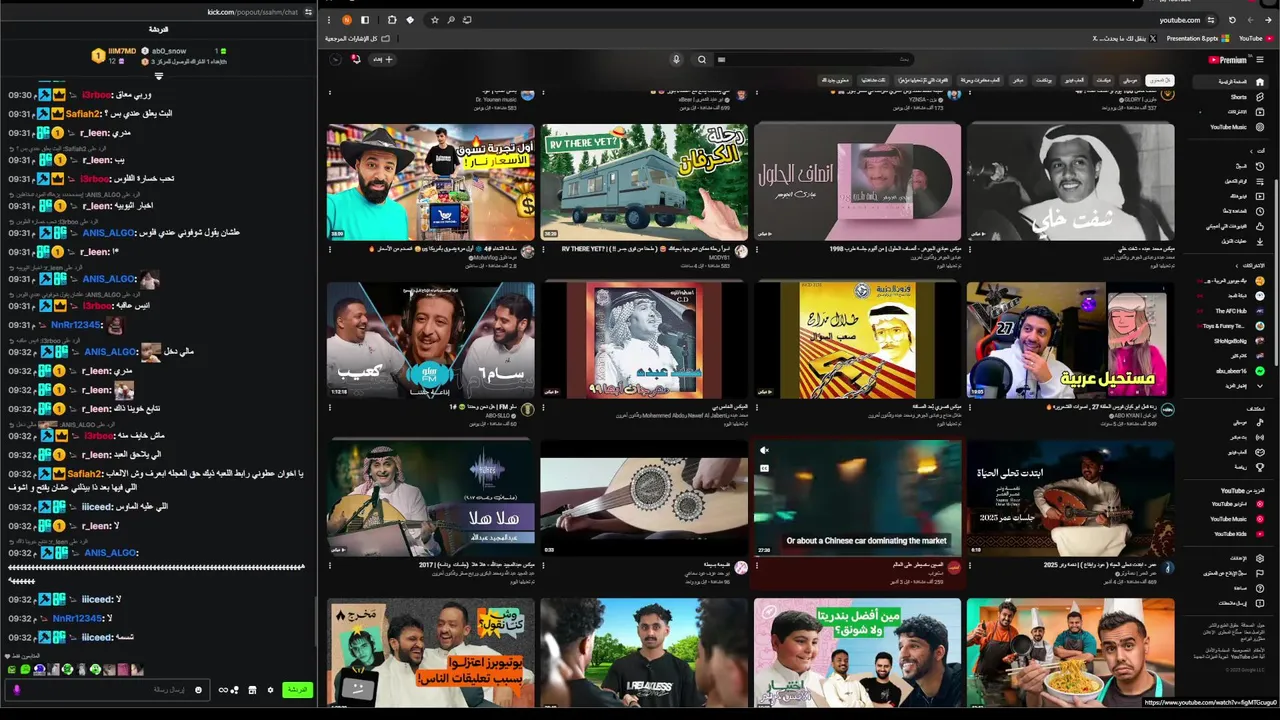Open the subscriptions icon under Shorts
Image resolution: width=1280 pixels, height=720 pixels.
[1260, 112]
